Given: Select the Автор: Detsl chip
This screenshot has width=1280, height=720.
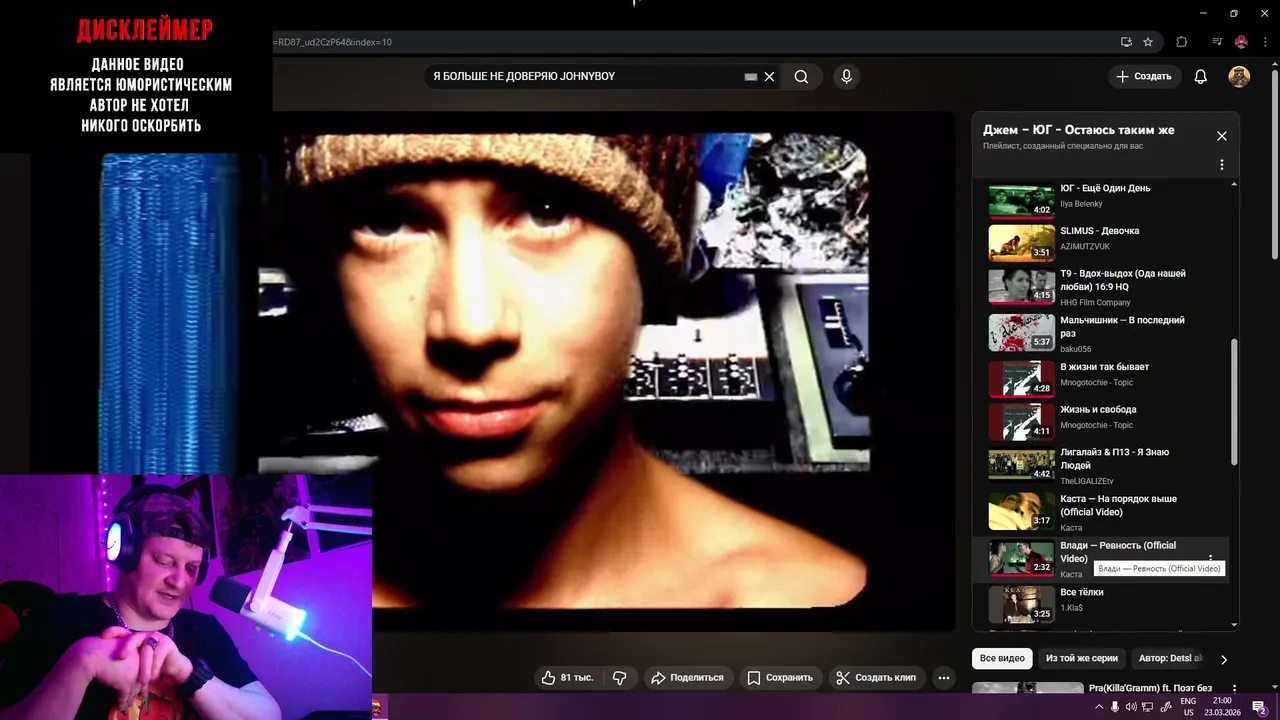Looking at the screenshot, I should point(1170,658).
